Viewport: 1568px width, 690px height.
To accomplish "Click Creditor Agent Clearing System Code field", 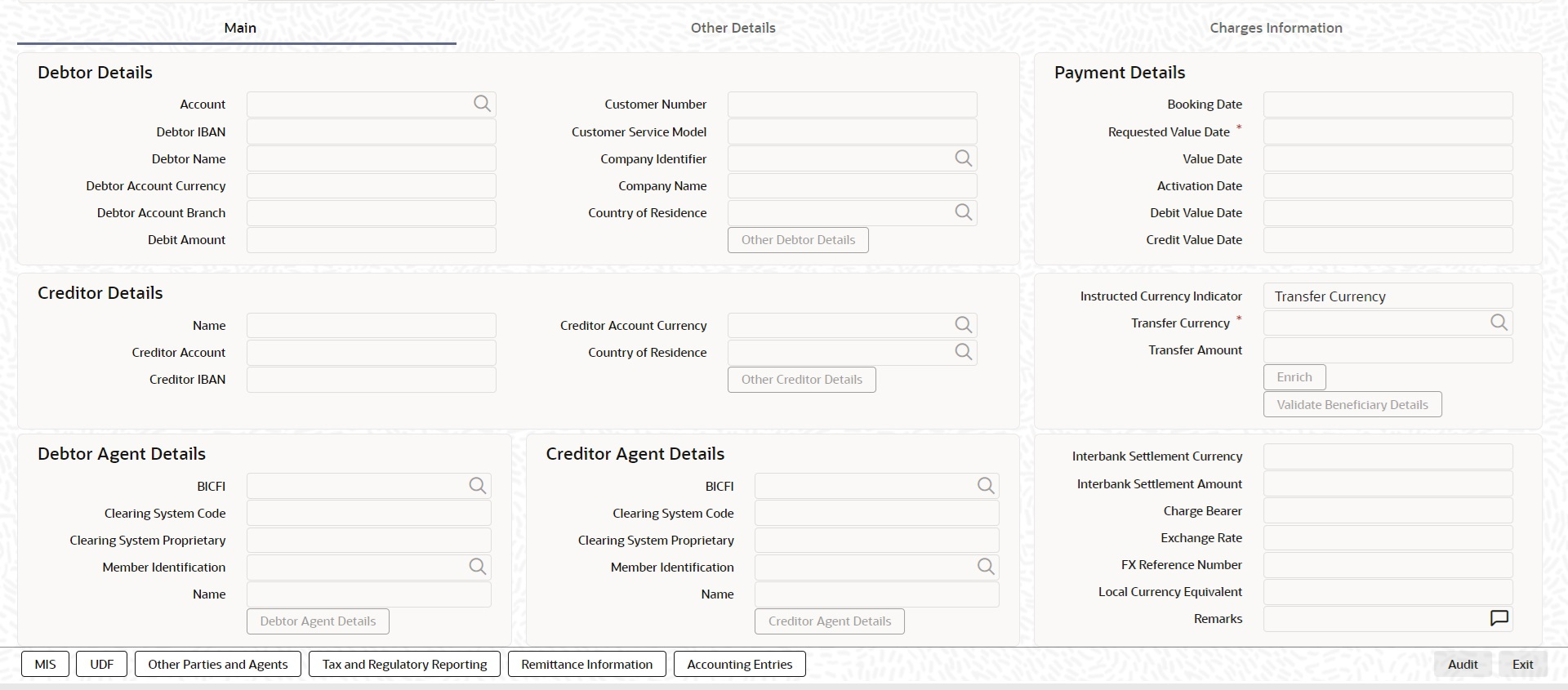I will click(x=876, y=513).
